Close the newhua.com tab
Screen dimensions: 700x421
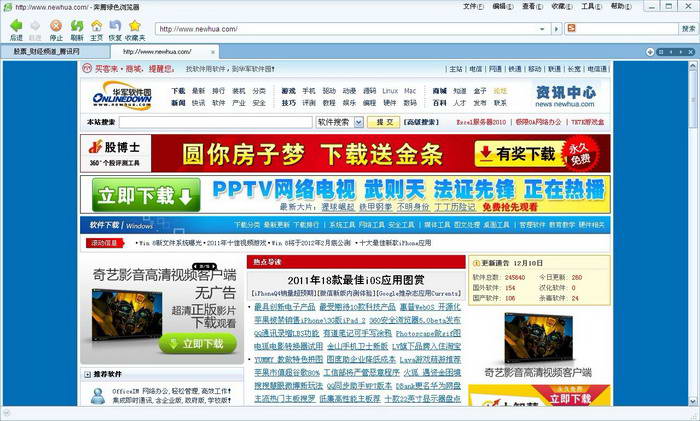pos(213,52)
